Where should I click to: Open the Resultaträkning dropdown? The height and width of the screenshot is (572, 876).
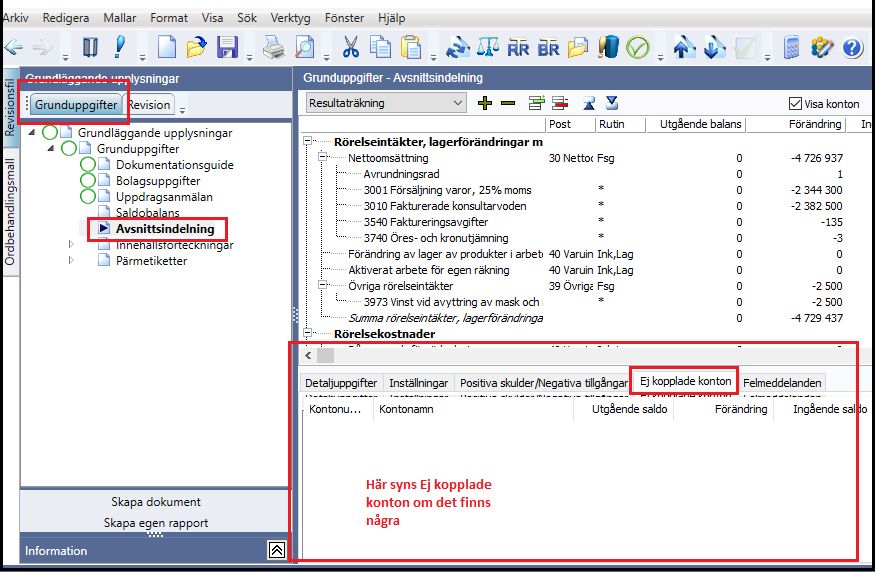click(386, 103)
